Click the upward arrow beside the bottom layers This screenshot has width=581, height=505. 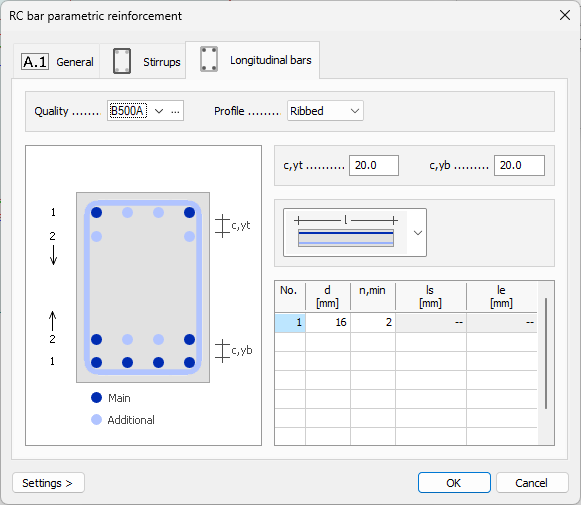tap(53, 321)
